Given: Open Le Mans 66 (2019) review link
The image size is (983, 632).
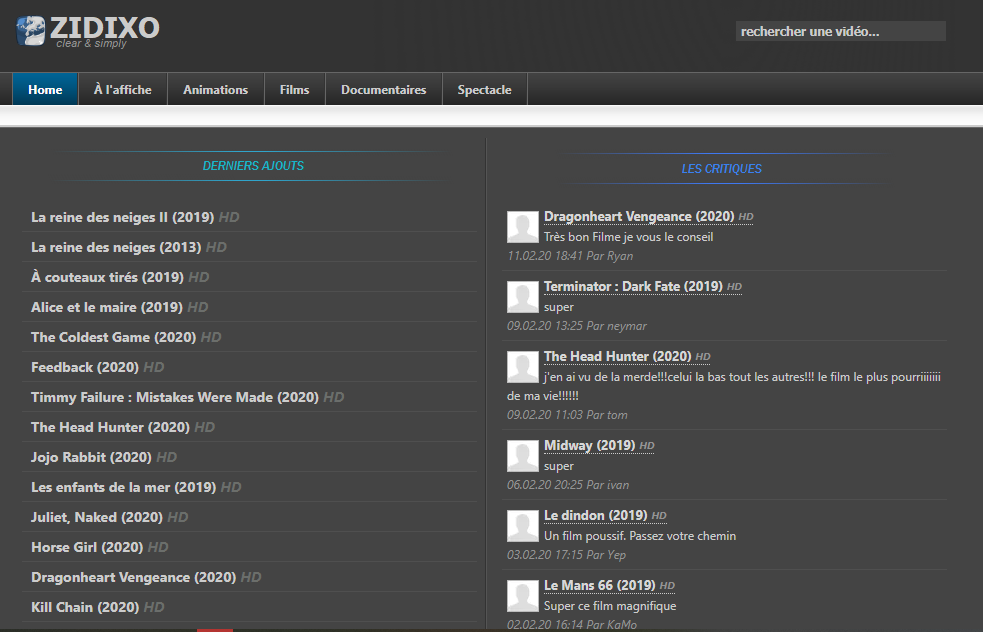Looking at the screenshot, I should (609, 586).
